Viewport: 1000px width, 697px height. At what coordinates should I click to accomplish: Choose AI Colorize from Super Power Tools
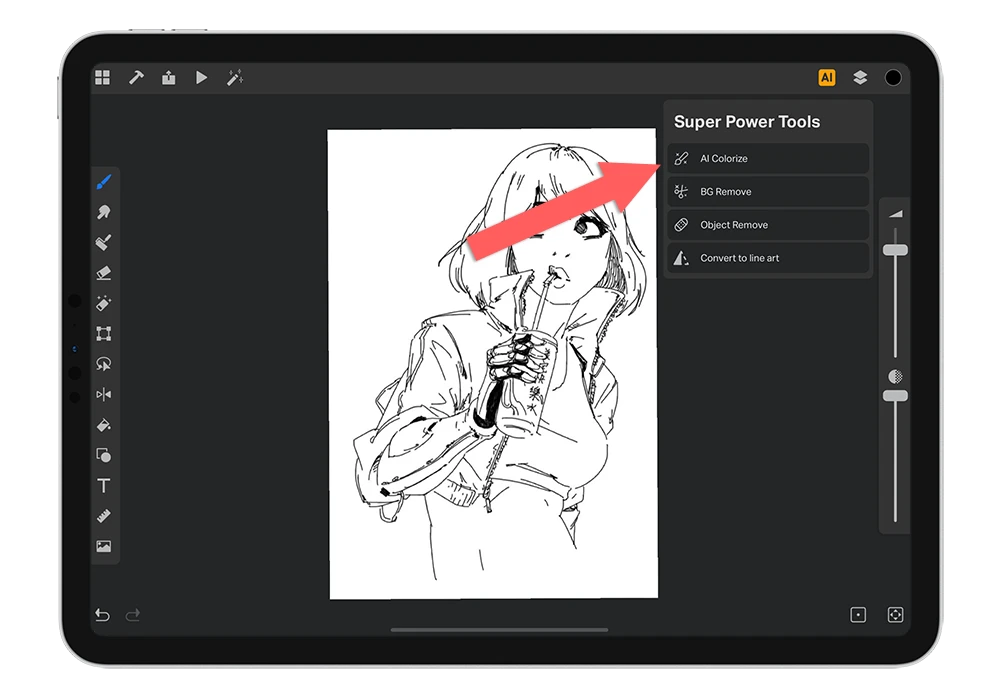767,159
